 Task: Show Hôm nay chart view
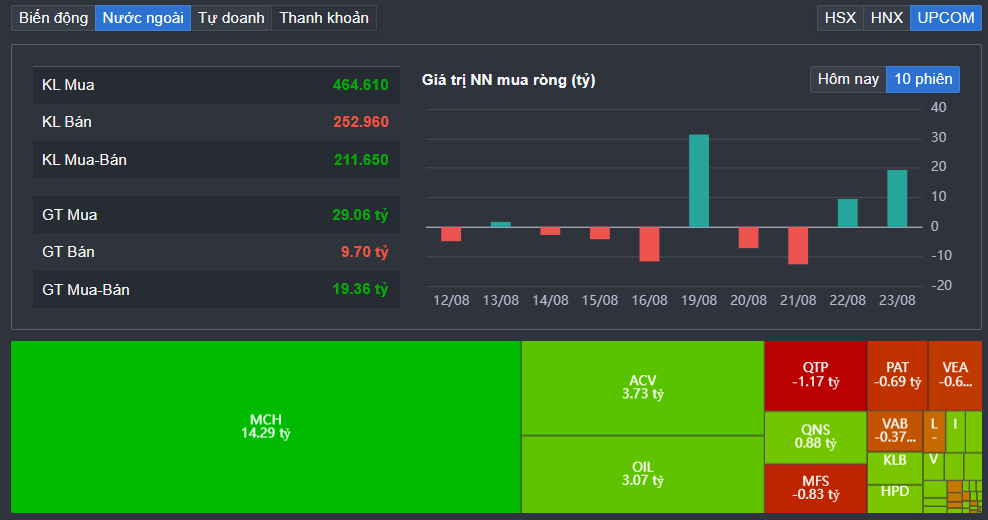(x=848, y=79)
